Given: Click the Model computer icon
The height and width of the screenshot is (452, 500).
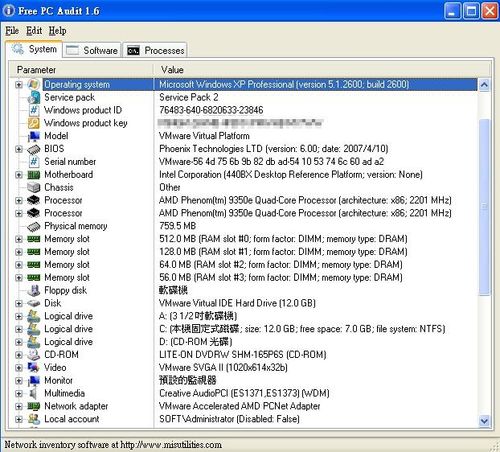Looking at the screenshot, I should click(x=33, y=136).
